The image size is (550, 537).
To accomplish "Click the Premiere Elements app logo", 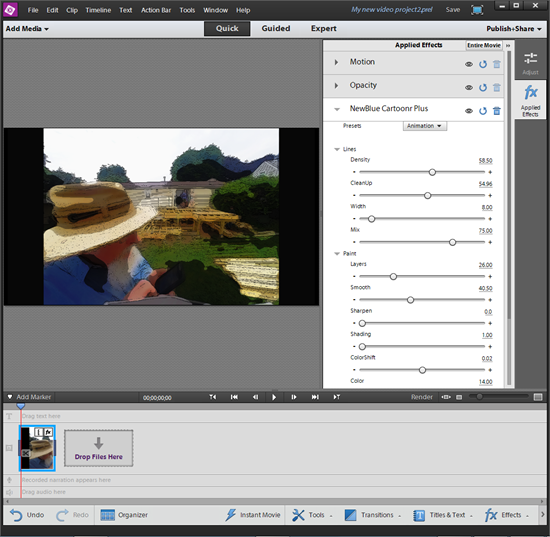I will [9, 9].
